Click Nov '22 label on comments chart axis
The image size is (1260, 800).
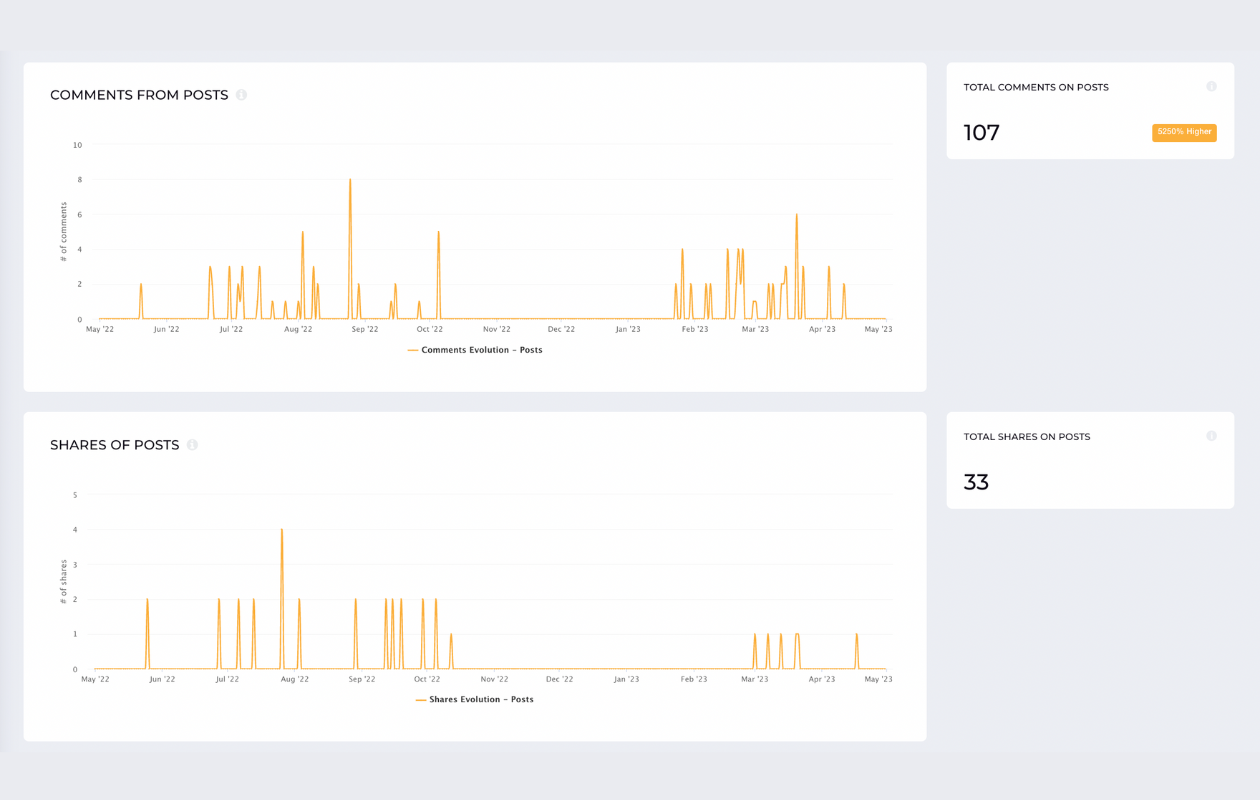tap(497, 329)
